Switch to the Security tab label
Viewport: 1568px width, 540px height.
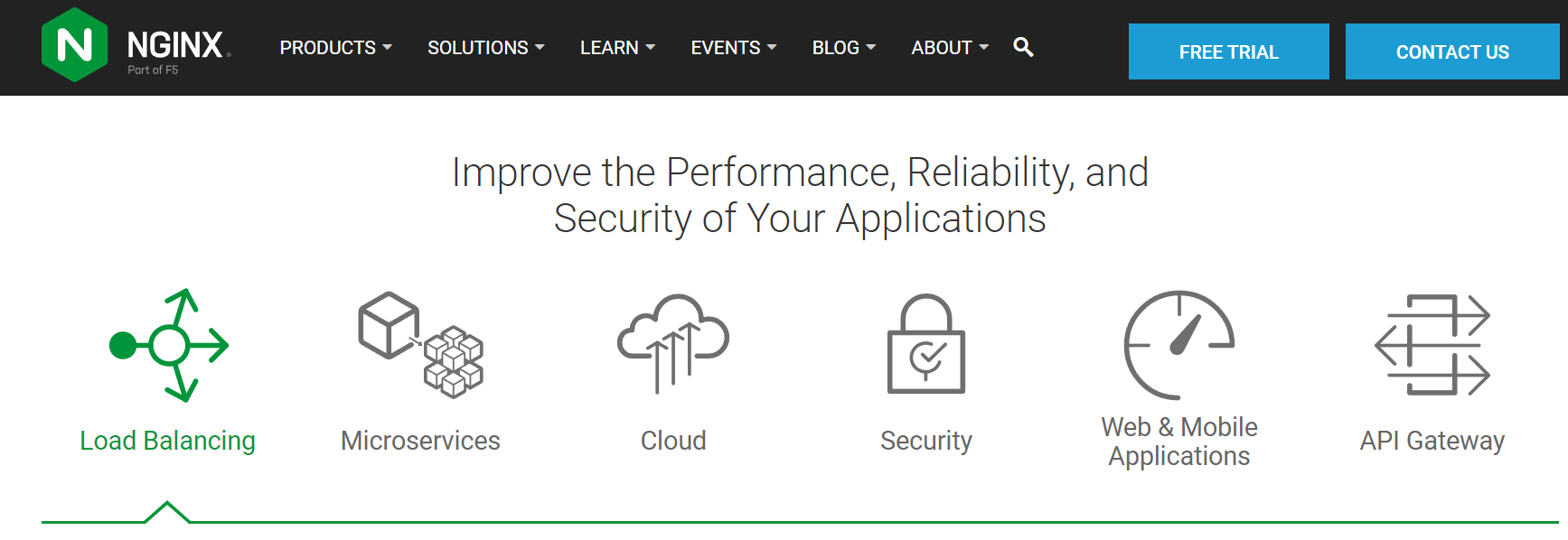926,441
